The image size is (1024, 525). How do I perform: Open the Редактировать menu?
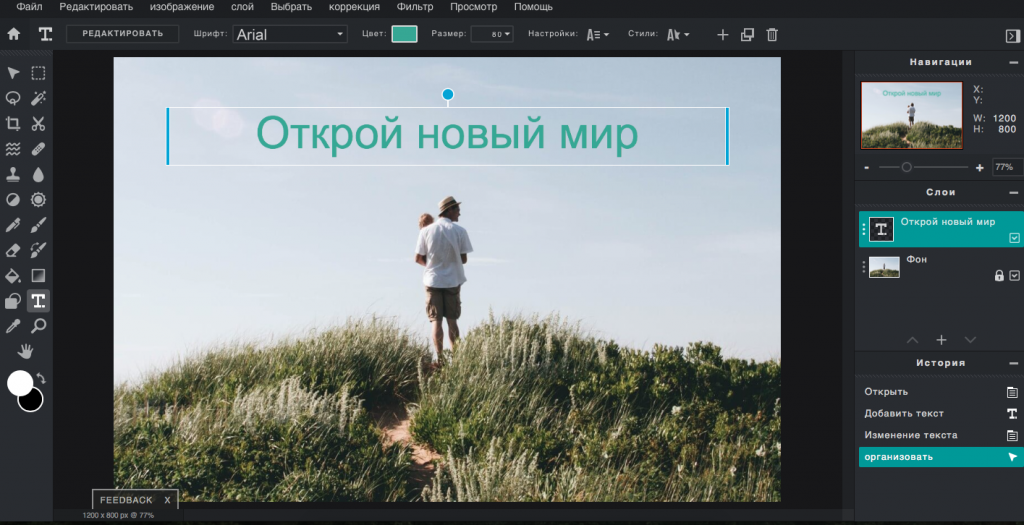click(x=96, y=7)
